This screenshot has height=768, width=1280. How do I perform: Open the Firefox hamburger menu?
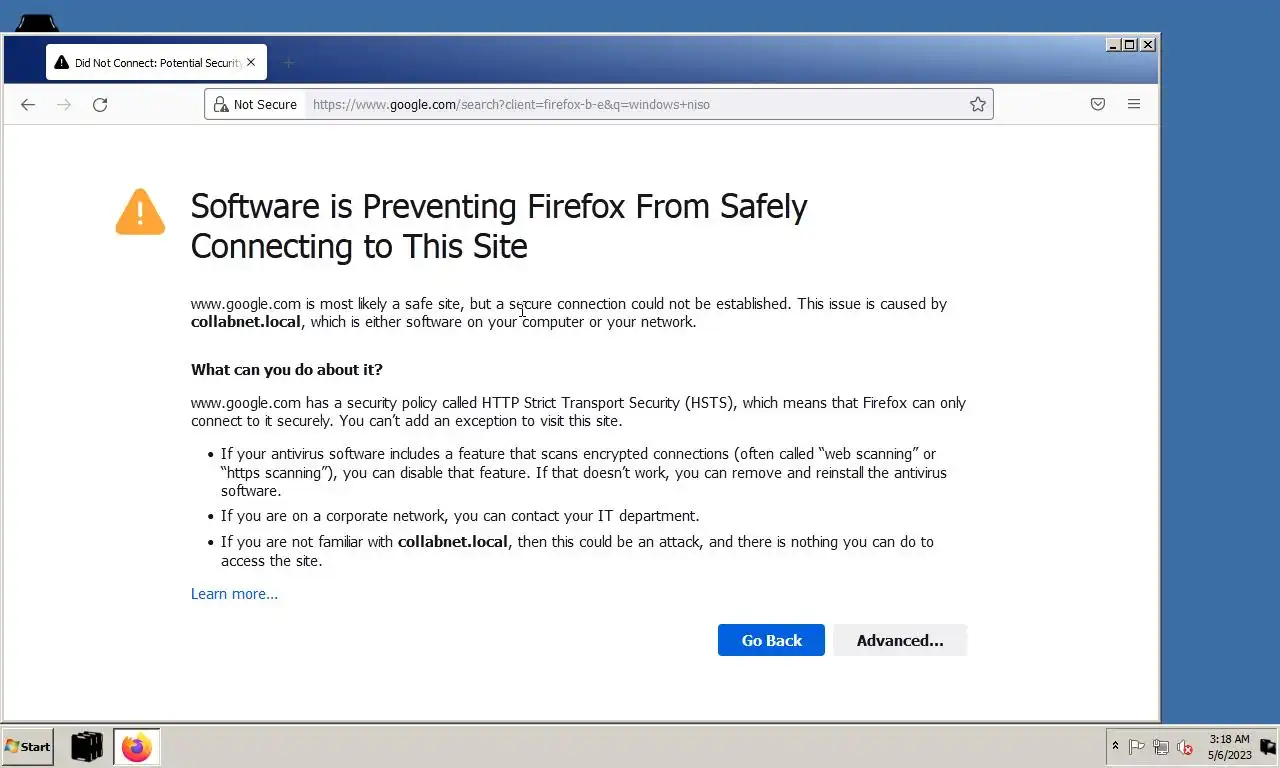[1134, 104]
